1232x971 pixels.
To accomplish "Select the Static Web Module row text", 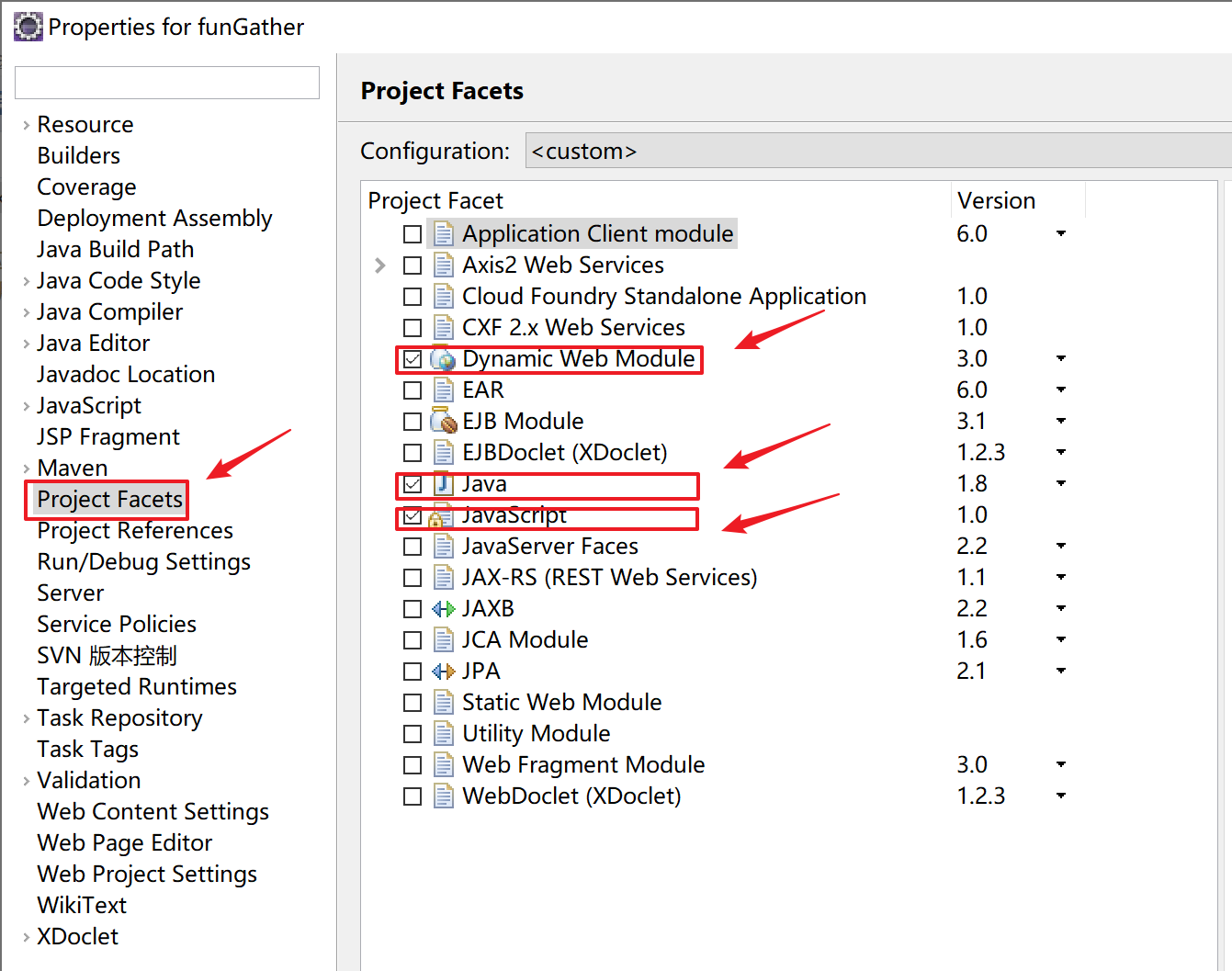I will pyautogui.click(x=561, y=703).
